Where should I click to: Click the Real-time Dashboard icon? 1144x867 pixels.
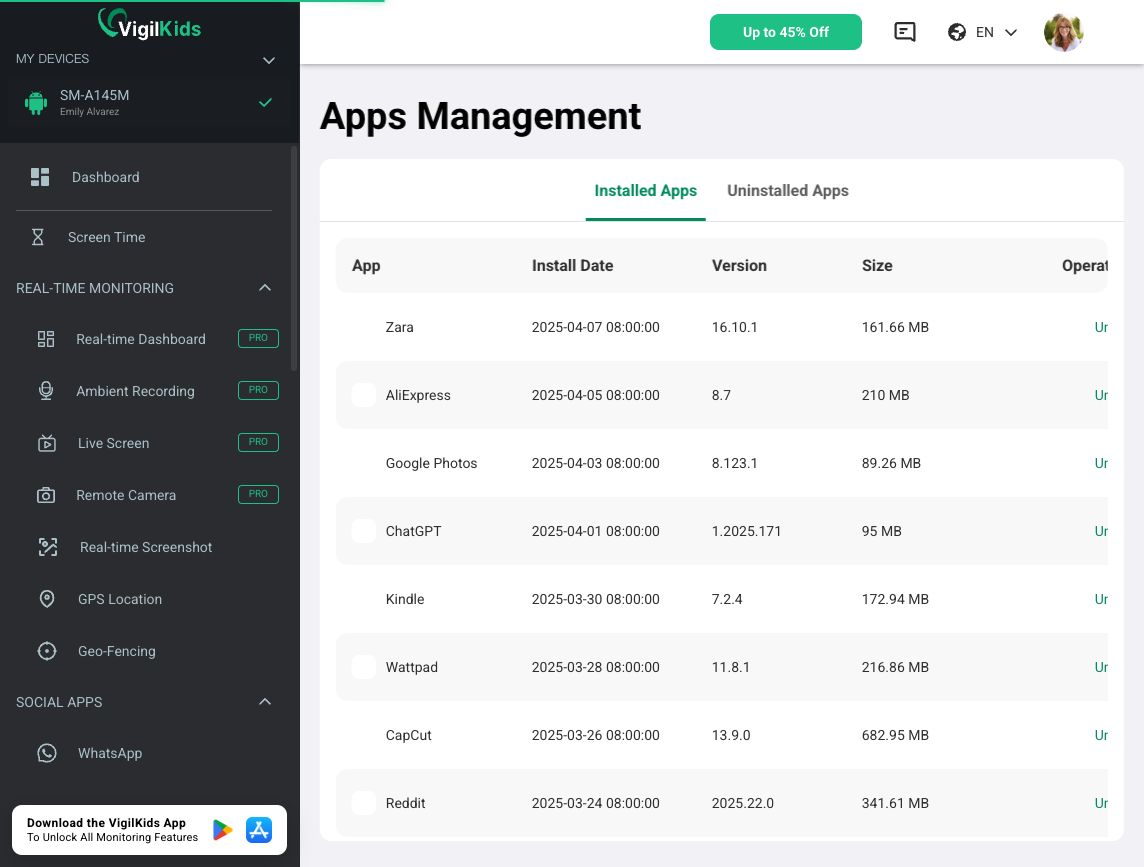click(46, 339)
